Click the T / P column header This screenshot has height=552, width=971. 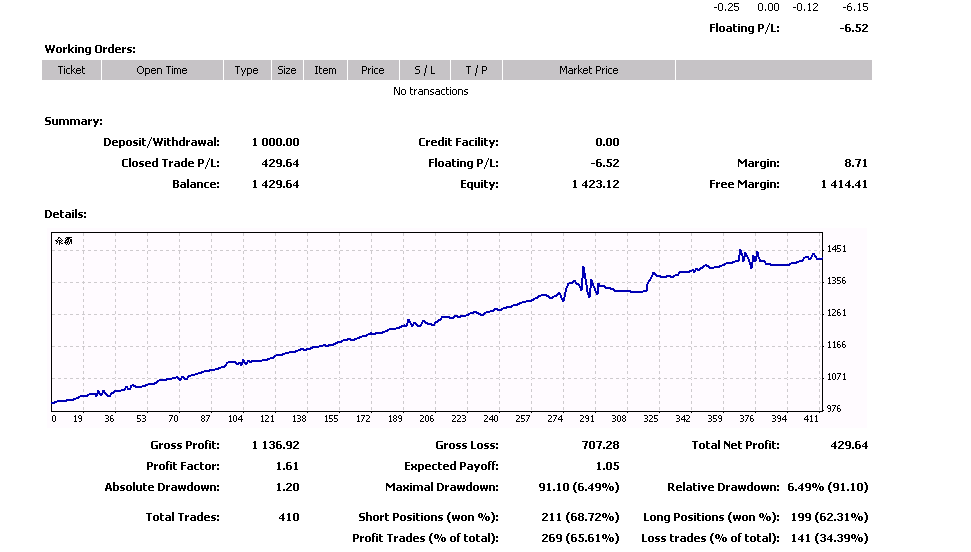coord(476,70)
